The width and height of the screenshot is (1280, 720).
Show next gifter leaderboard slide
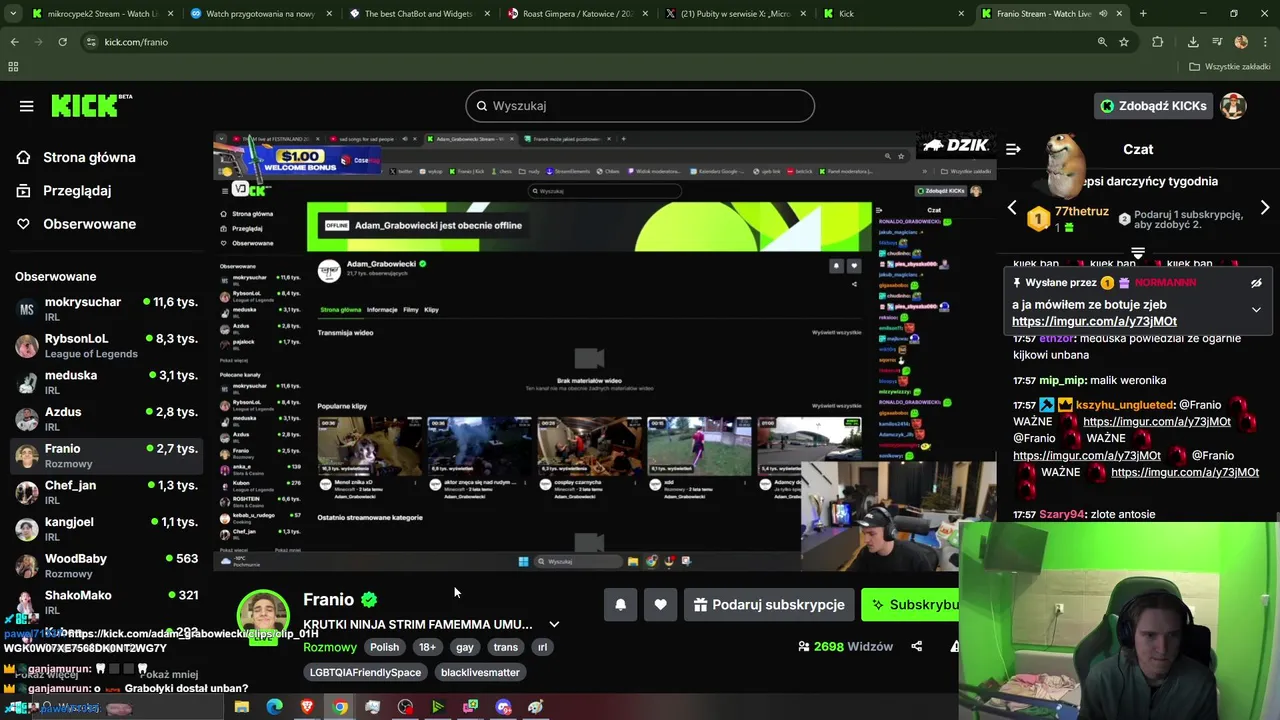click(1265, 208)
